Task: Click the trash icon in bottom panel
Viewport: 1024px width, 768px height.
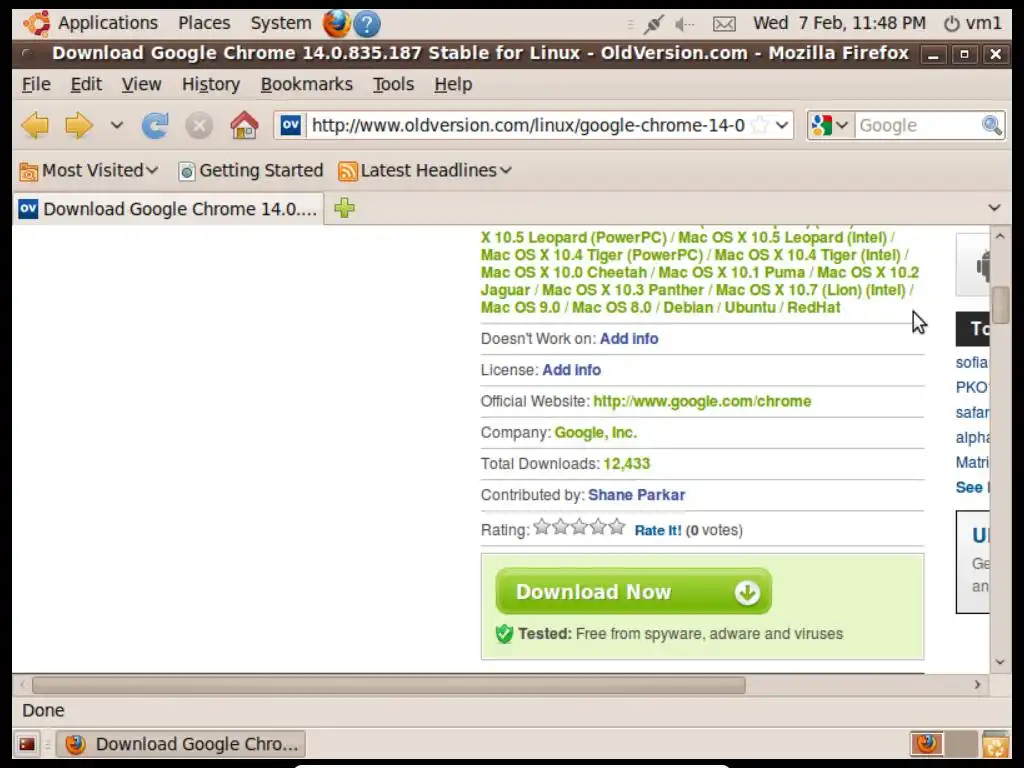Action: point(995,745)
